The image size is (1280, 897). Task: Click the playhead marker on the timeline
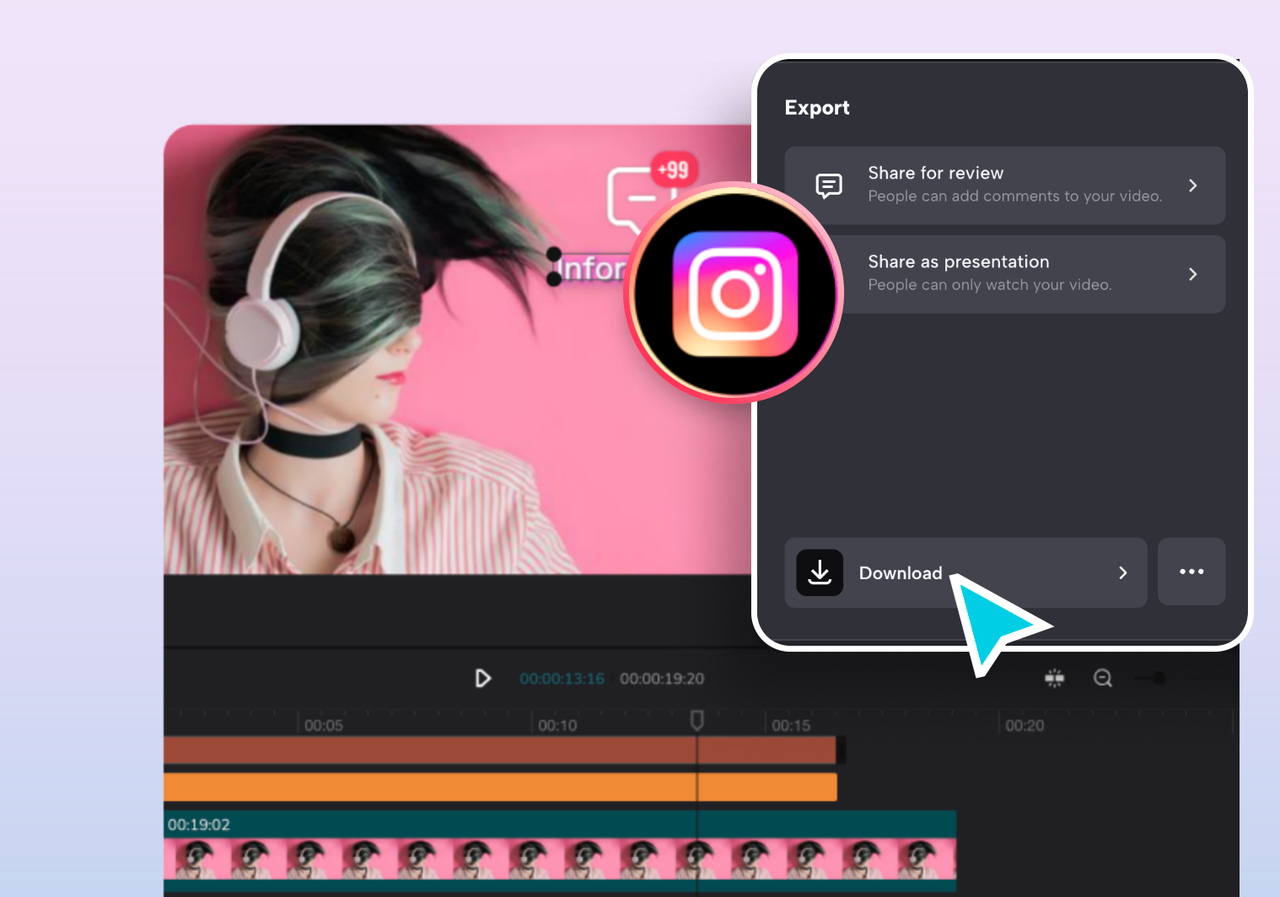pos(697,721)
